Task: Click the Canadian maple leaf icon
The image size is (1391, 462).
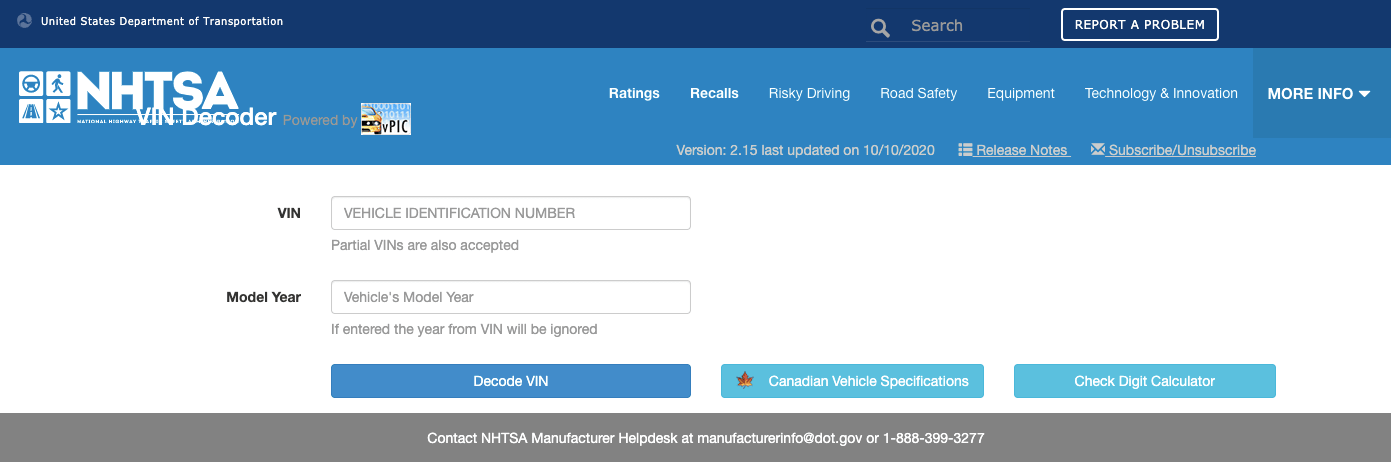Action: pos(744,381)
